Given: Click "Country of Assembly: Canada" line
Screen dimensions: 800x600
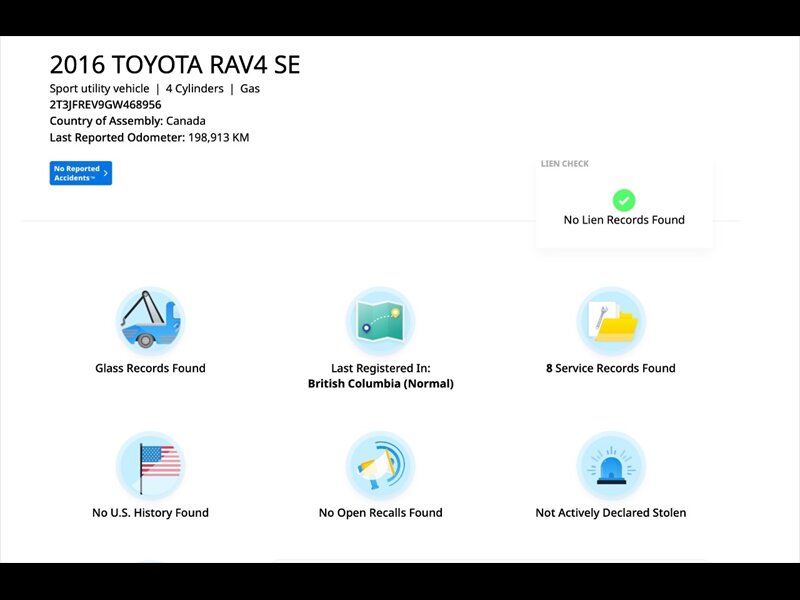Looking at the screenshot, I should (128, 121).
